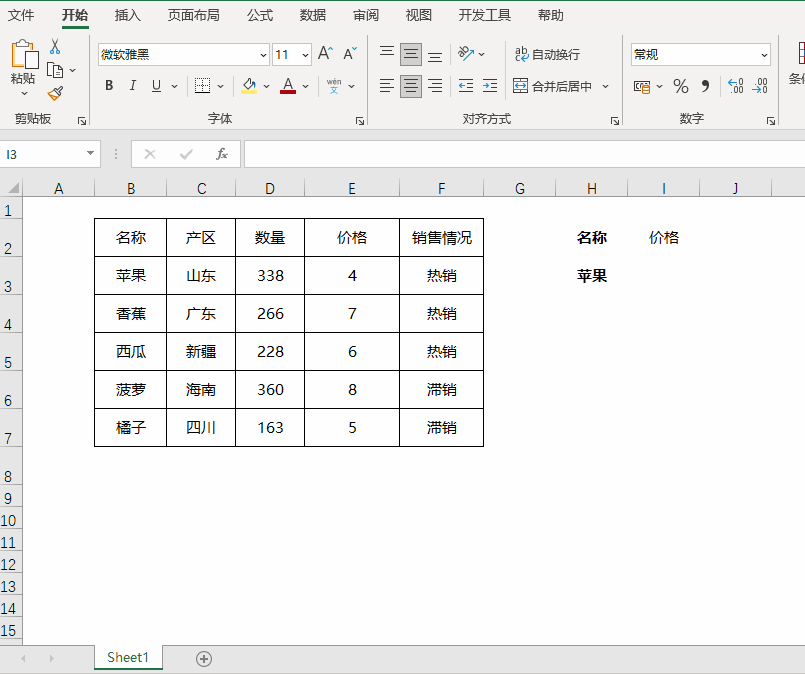Image resolution: width=805 pixels, height=674 pixels.
Task: Click the Insert Function fx button
Action: (x=221, y=154)
